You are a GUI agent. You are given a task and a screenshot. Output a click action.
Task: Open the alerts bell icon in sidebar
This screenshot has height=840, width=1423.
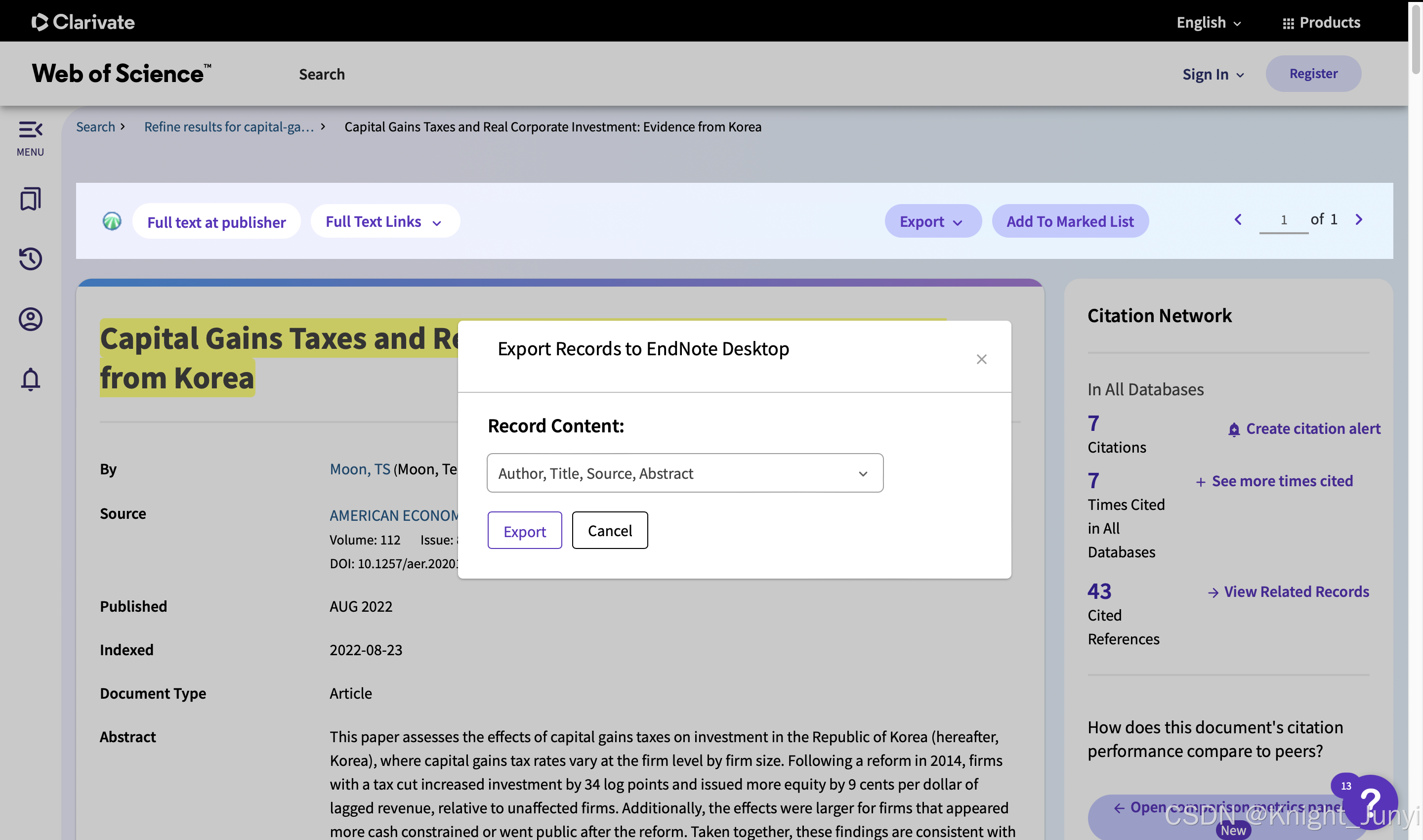pyautogui.click(x=31, y=378)
